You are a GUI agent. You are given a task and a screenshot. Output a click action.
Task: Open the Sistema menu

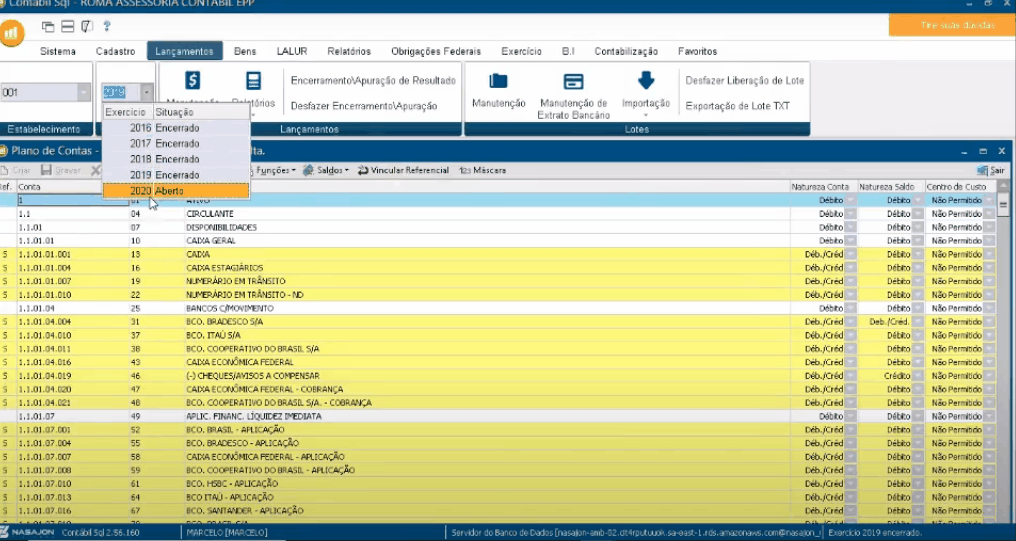point(58,51)
